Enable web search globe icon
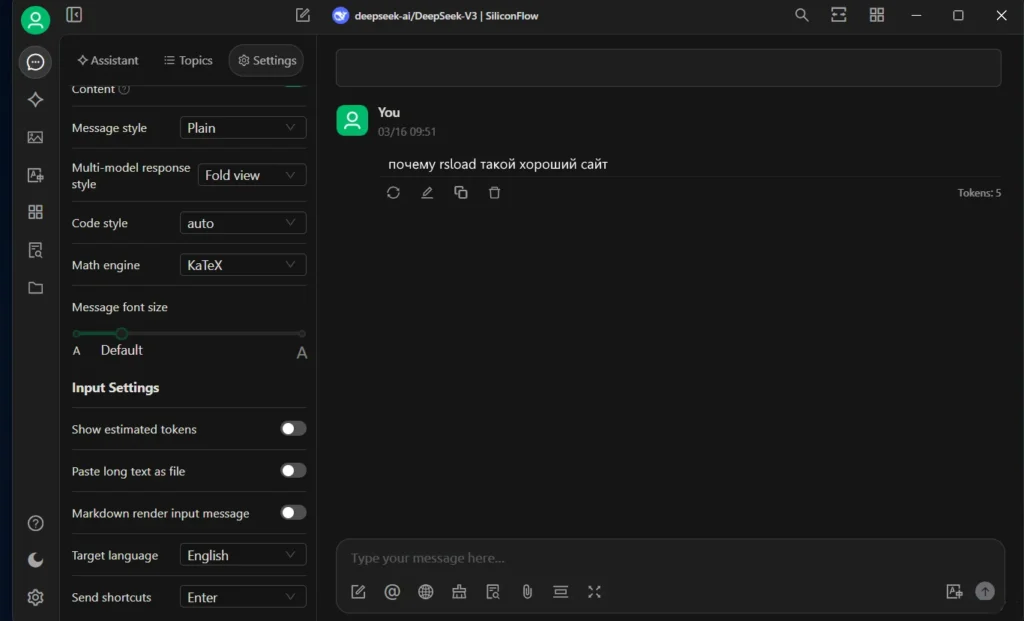The image size is (1024, 621). coord(426,592)
